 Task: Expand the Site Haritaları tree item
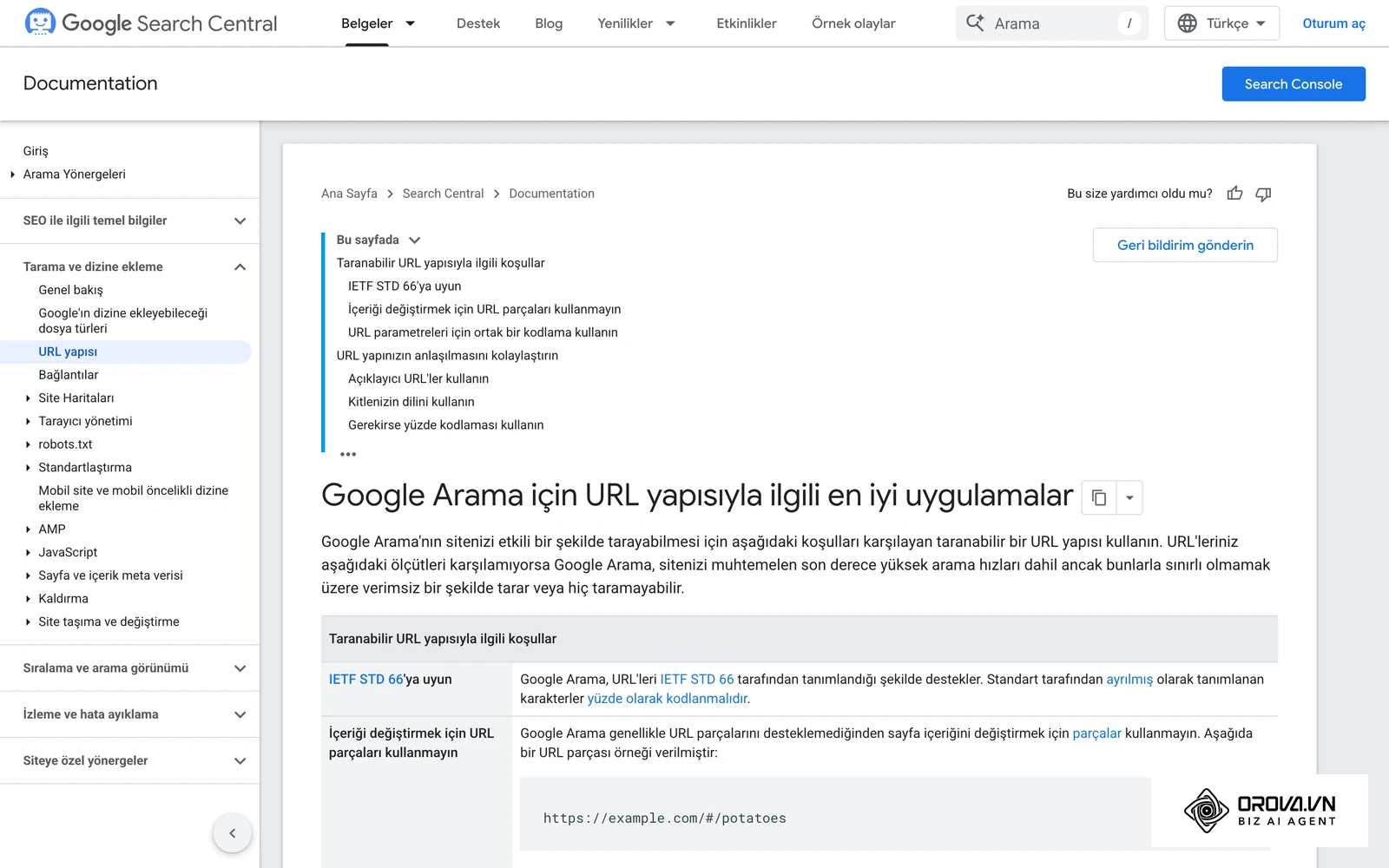click(28, 398)
